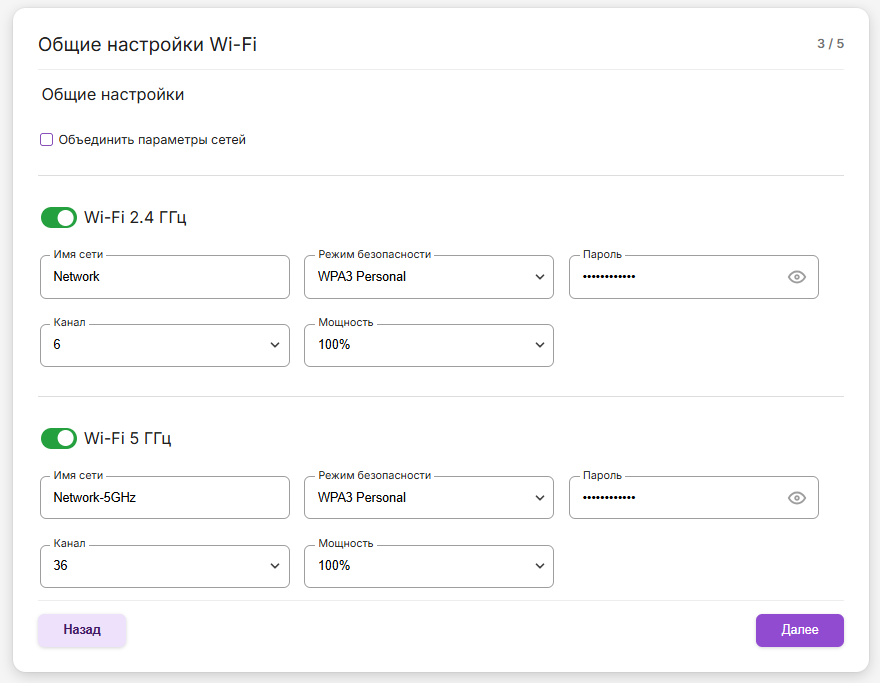Expand the 5 GHz channel dropdown showing 36
Viewport: 880px width, 683px height.
click(x=164, y=566)
